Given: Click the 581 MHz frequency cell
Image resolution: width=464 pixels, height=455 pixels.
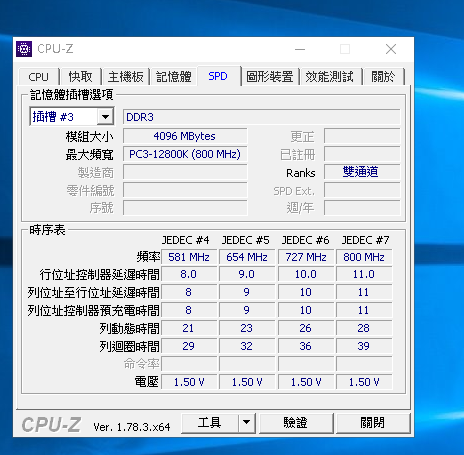Looking at the screenshot, I should click(189, 257).
